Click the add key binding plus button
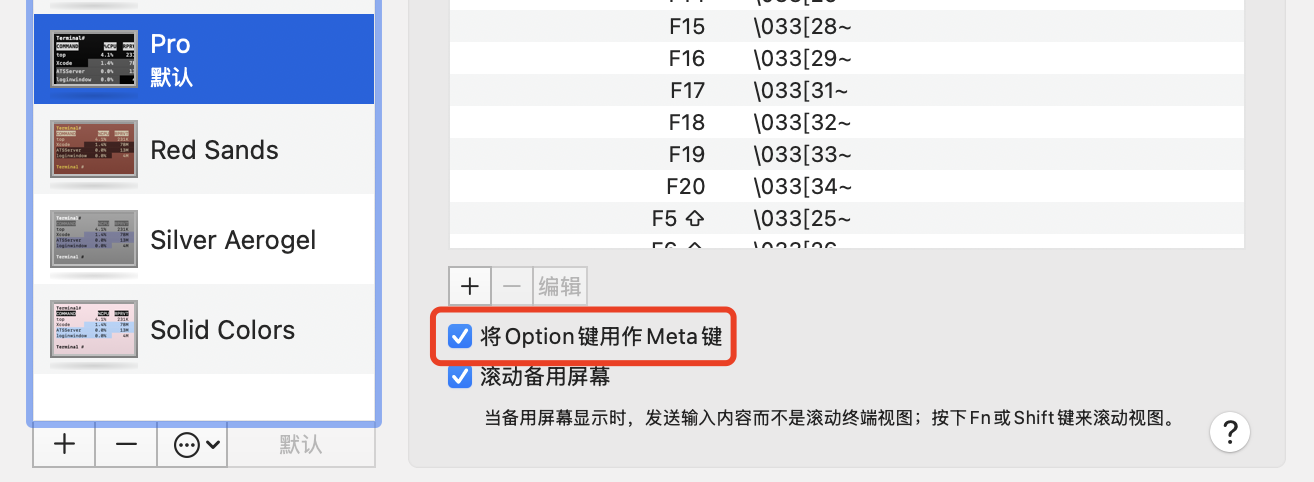The height and width of the screenshot is (482, 1314). (x=469, y=286)
